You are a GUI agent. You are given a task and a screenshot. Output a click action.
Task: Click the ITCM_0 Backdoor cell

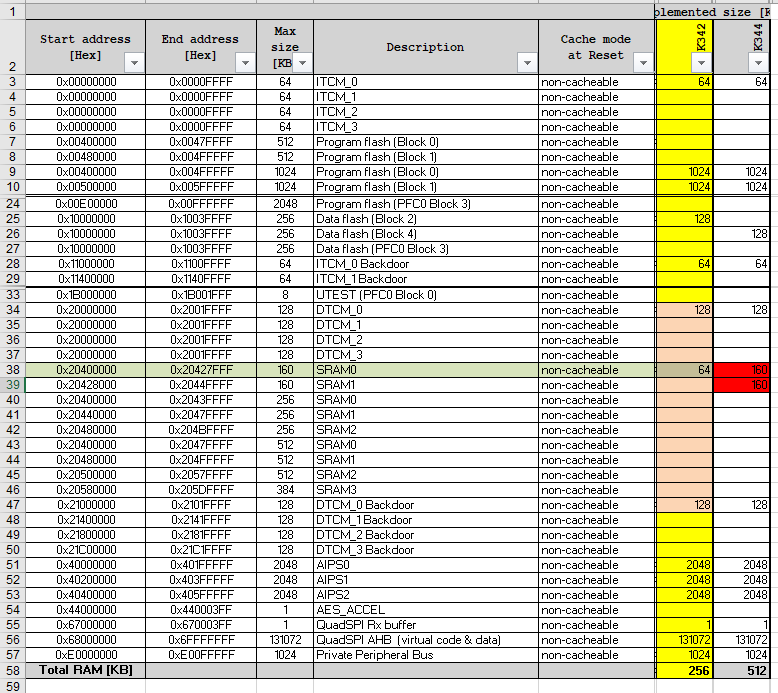tap(426, 264)
